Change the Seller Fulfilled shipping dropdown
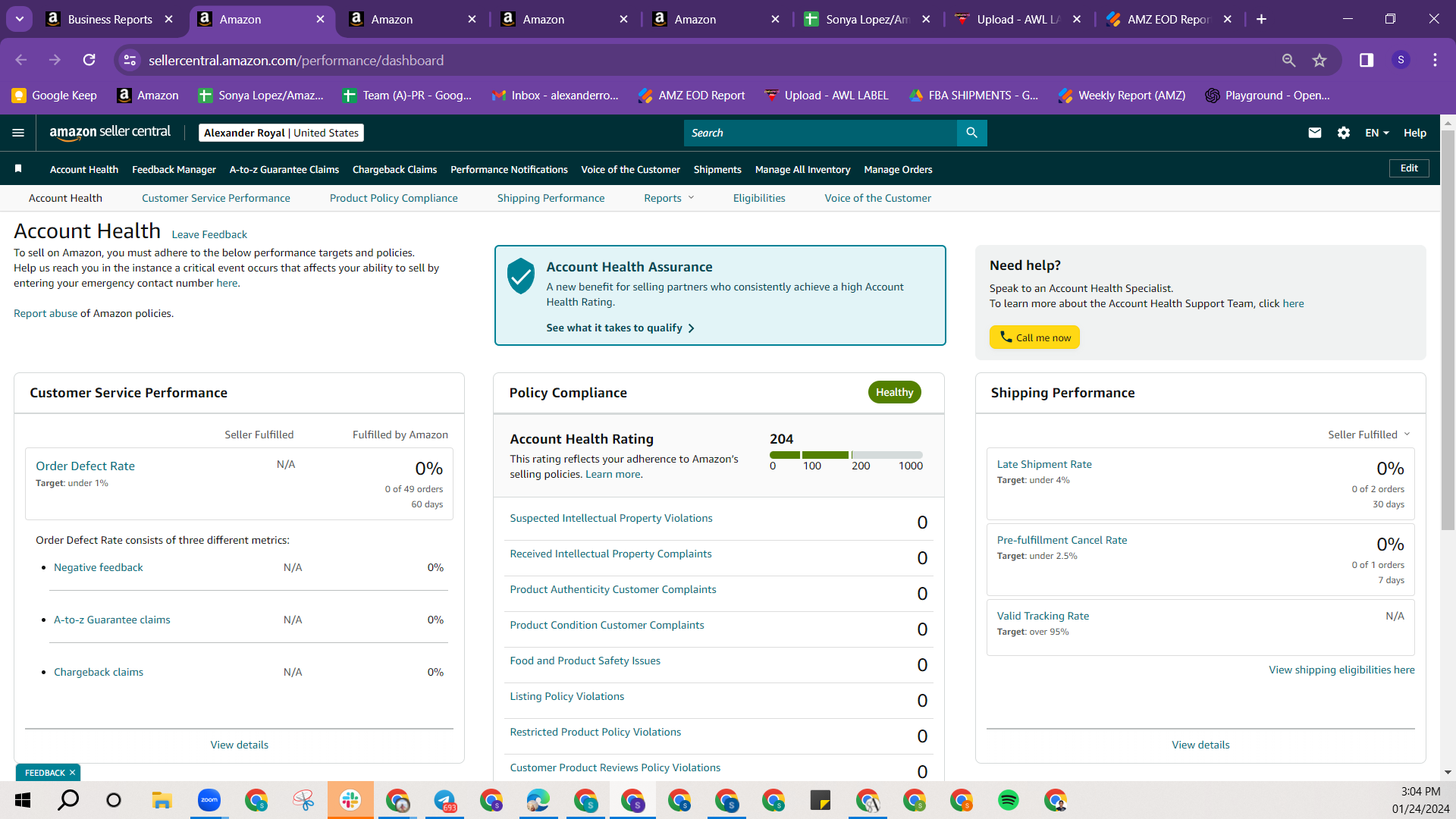The width and height of the screenshot is (1456, 819). [x=1369, y=435]
